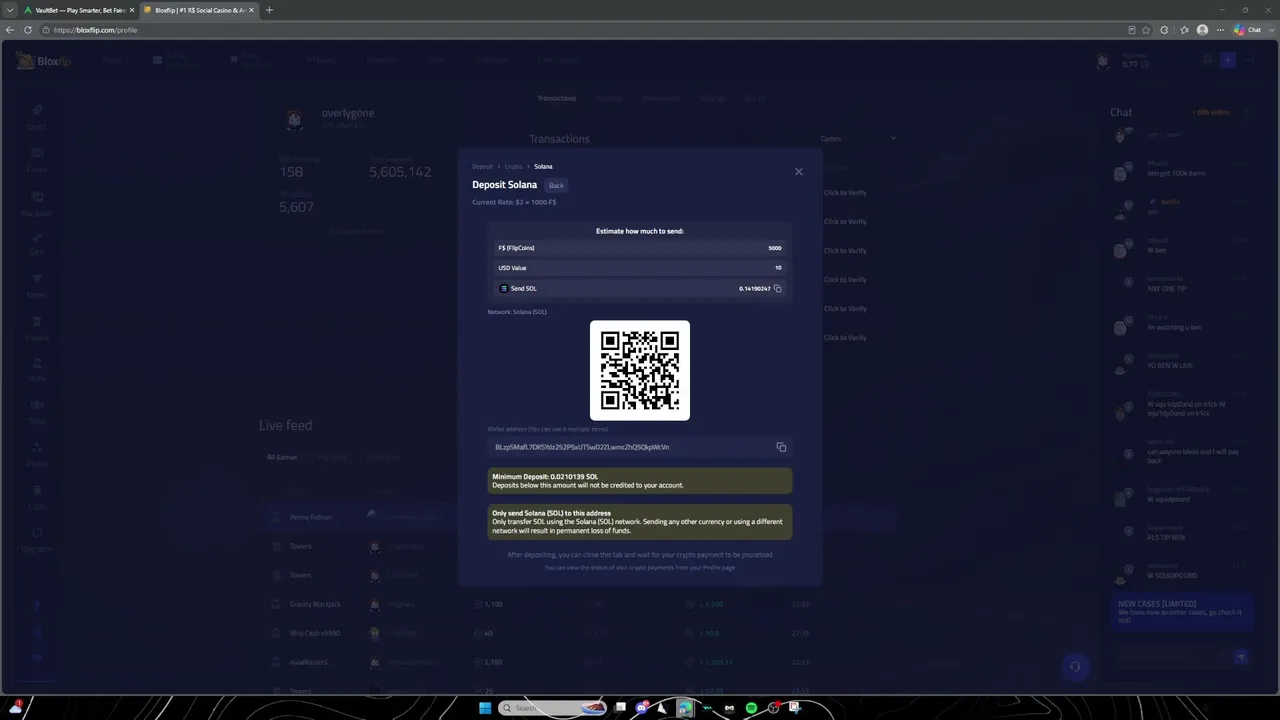Open the tab search dropdown arrow
Image resolution: width=1280 pixels, height=720 pixels.
(8, 10)
